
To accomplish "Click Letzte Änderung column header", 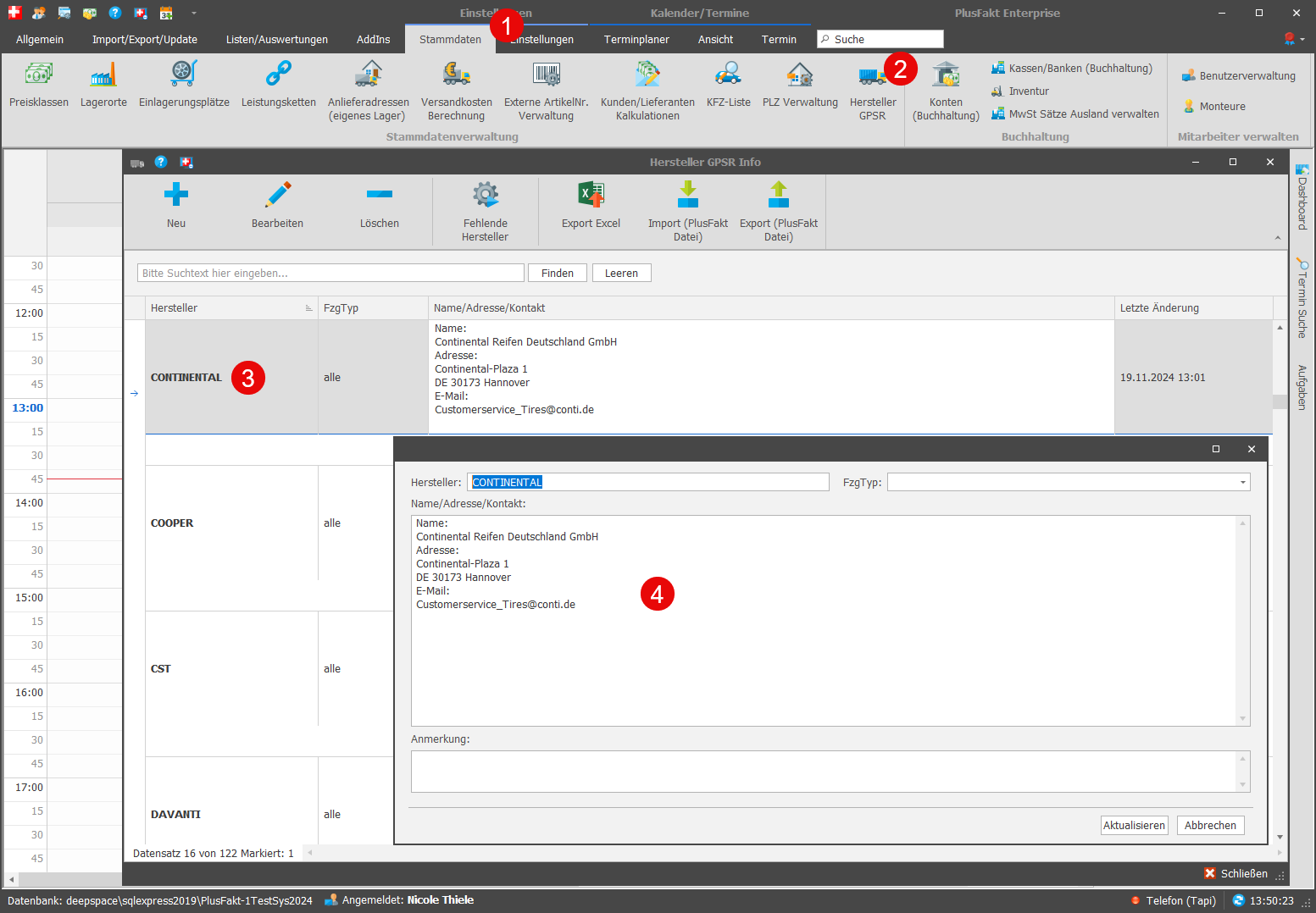I will (x=1193, y=307).
